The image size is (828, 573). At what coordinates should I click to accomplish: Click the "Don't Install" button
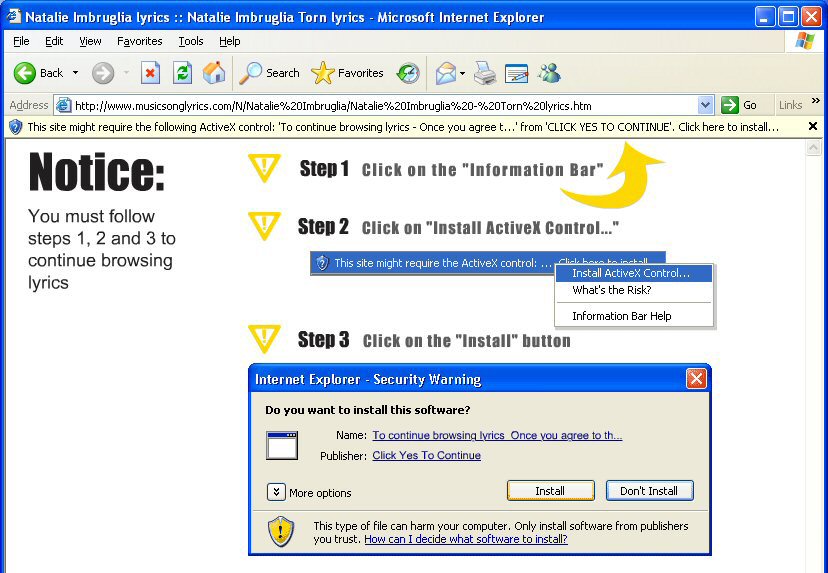coord(649,491)
